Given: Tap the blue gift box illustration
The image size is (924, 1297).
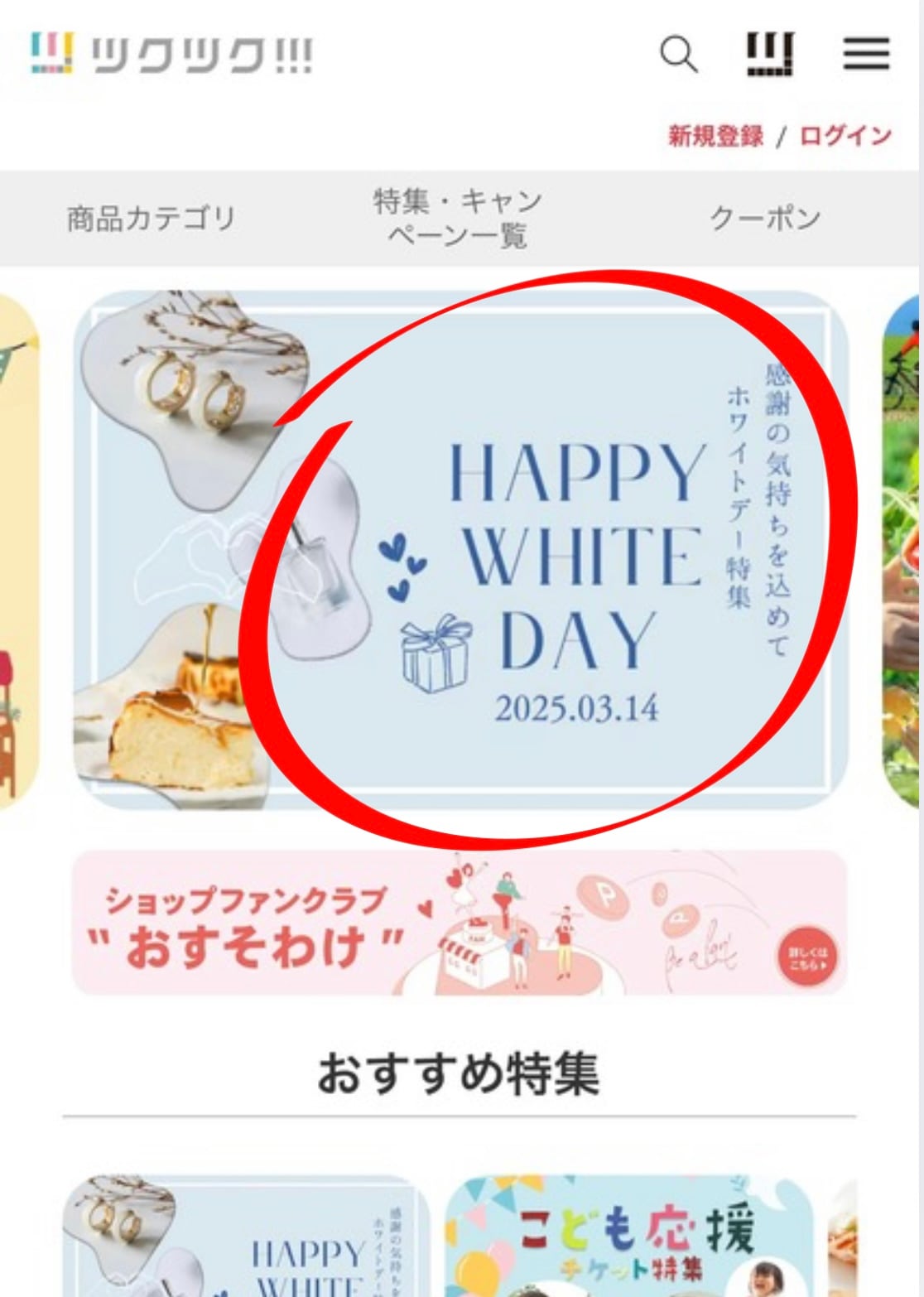Looking at the screenshot, I should pyautogui.click(x=436, y=653).
